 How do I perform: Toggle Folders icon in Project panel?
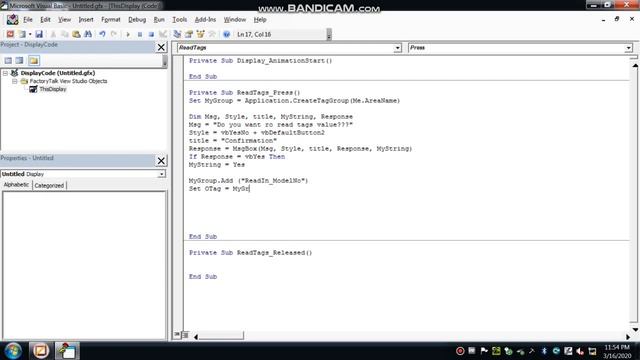(x=34, y=60)
